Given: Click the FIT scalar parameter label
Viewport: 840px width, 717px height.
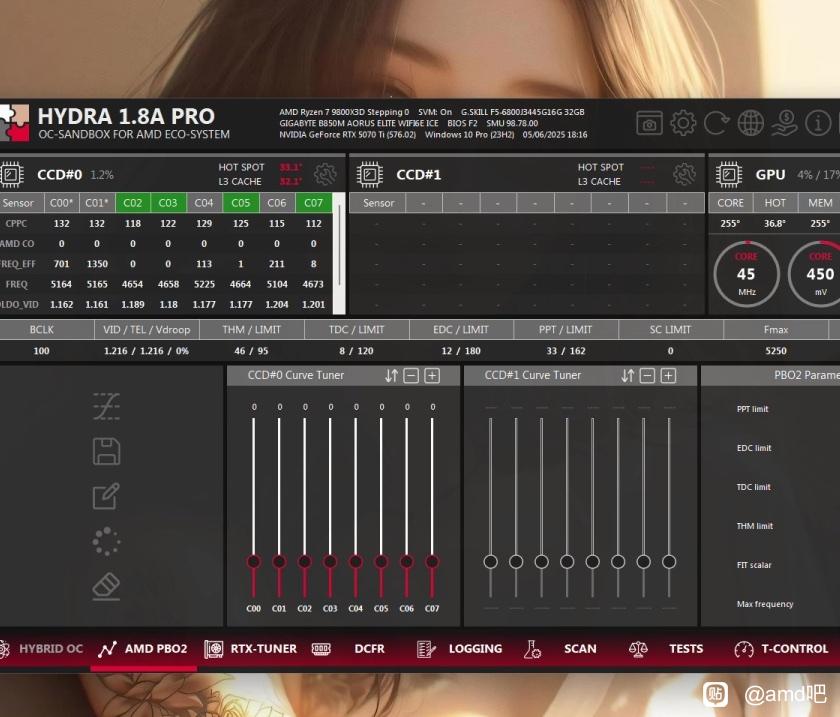Looking at the screenshot, I should [x=754, y=565].
